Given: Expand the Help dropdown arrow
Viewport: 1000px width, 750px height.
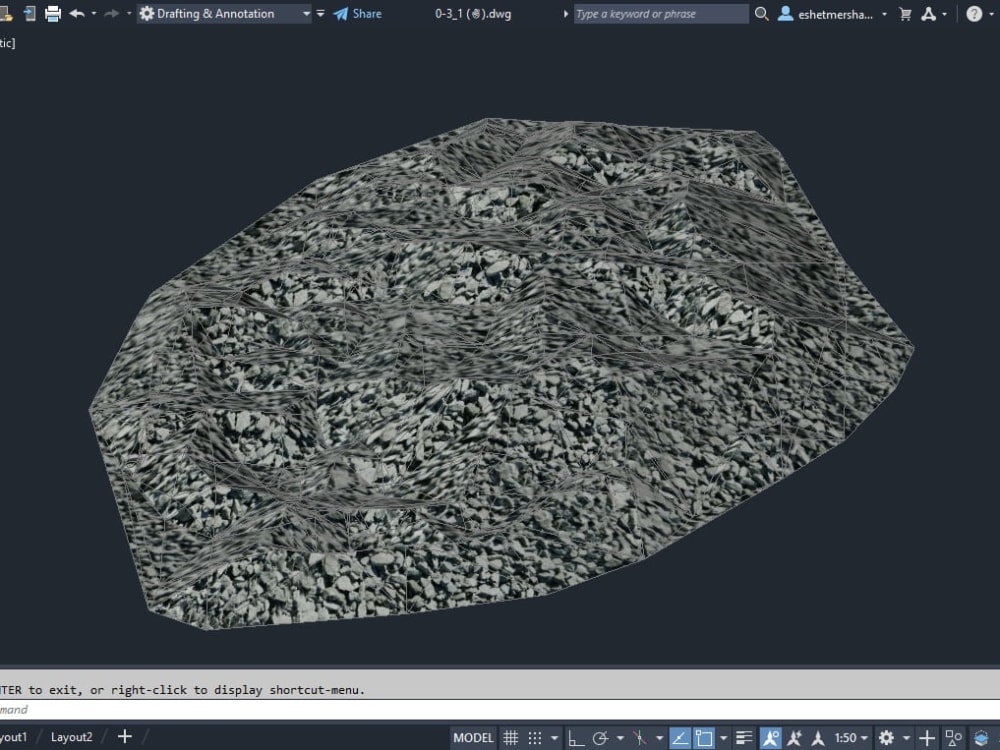Looking at the screenshot, I should coord(991,13).
